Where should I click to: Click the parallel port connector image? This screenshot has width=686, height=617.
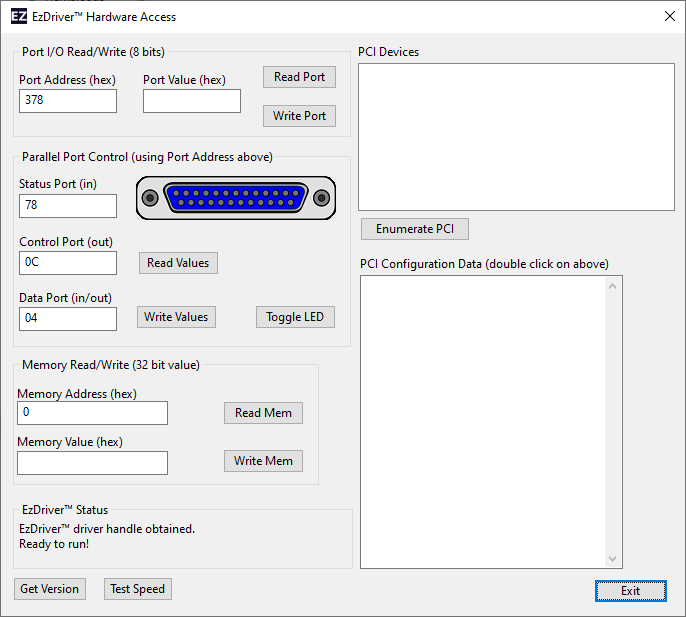click(236, 198)
